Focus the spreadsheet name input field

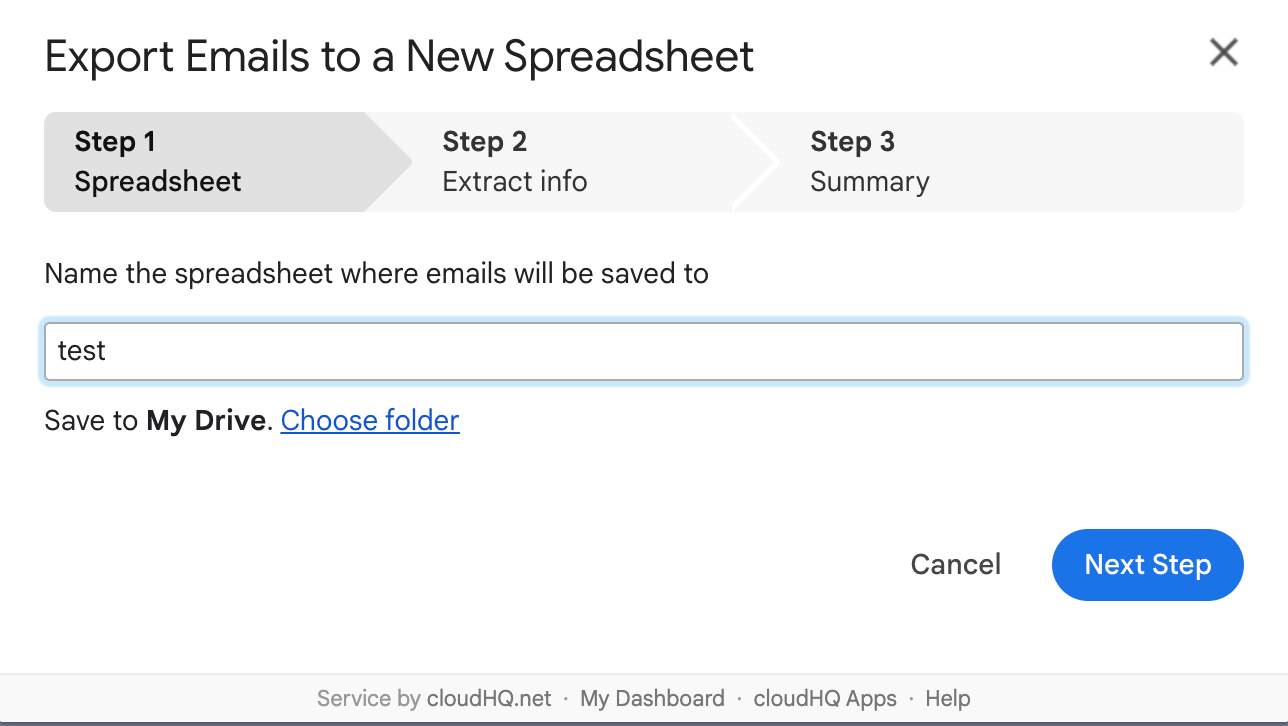[644, 351]
